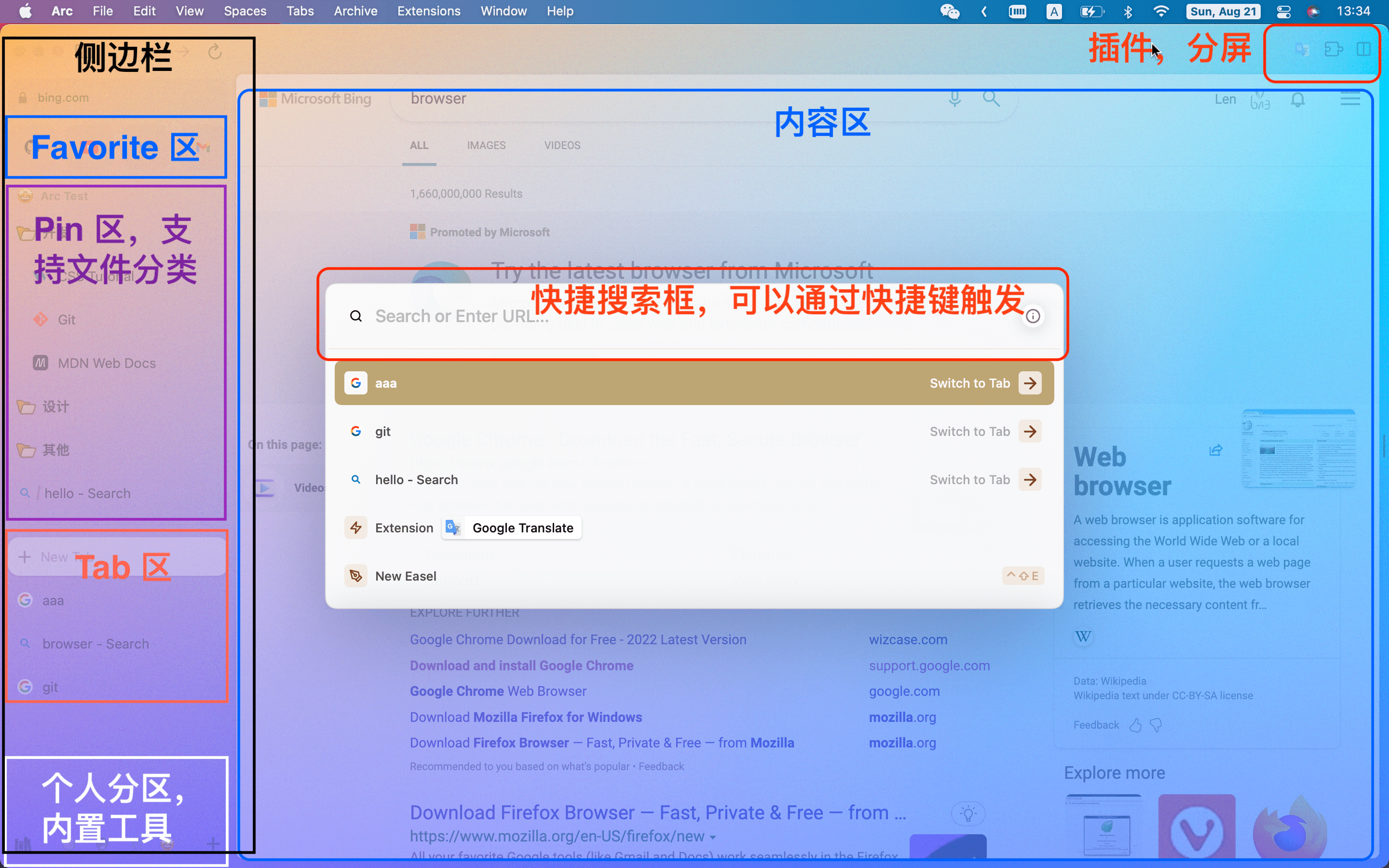Click the Bluetooth icon in menu bar
Image resolution: width=1389 pixels, height=868 pixels.
1128,12
